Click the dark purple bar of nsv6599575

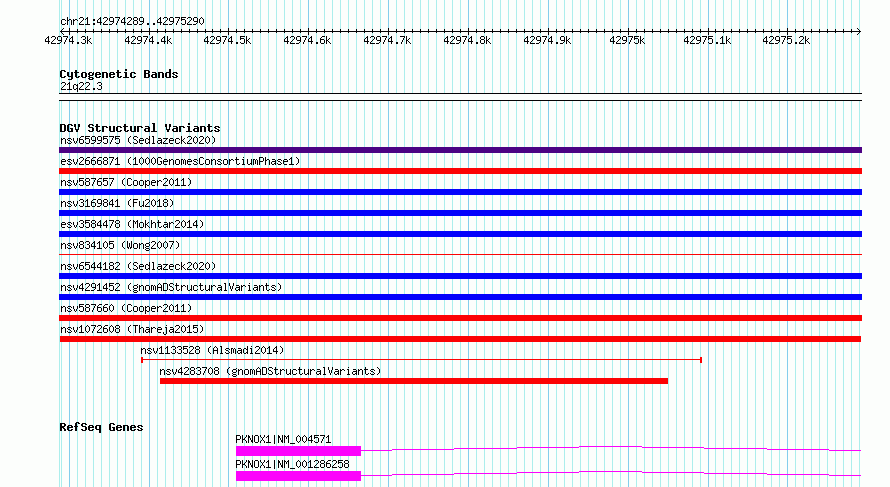pos(460,150)
